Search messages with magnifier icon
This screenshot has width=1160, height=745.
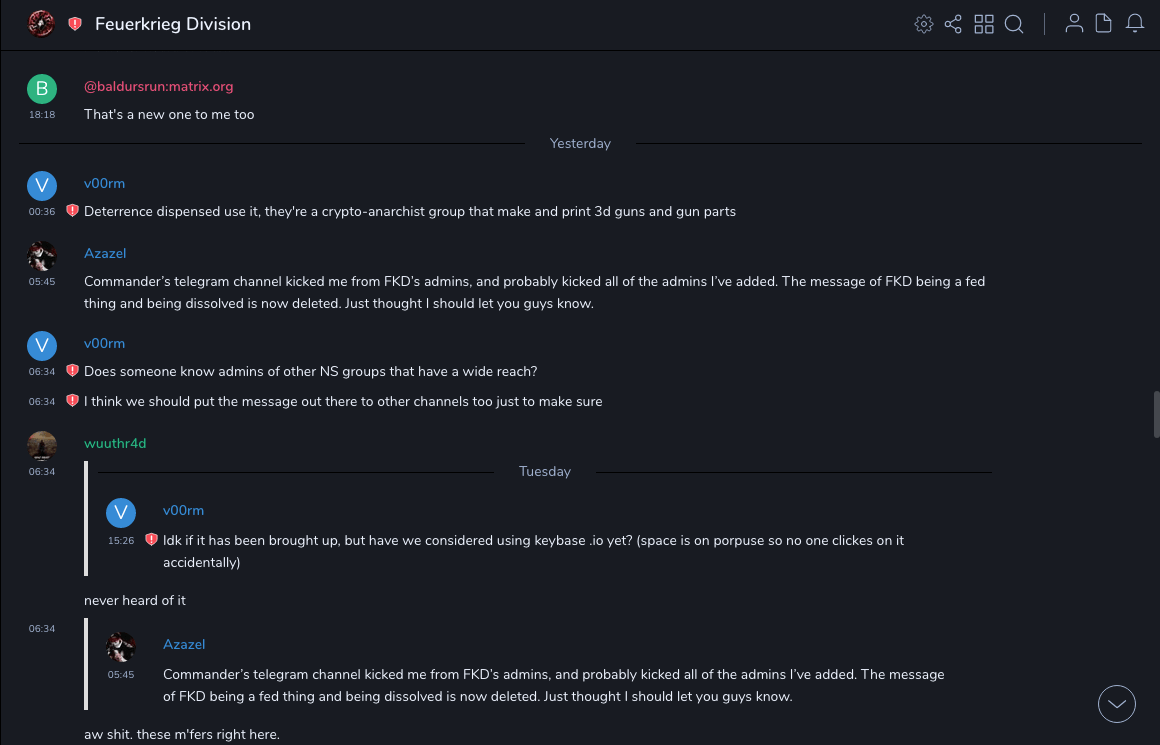[x=1014, y=24]
